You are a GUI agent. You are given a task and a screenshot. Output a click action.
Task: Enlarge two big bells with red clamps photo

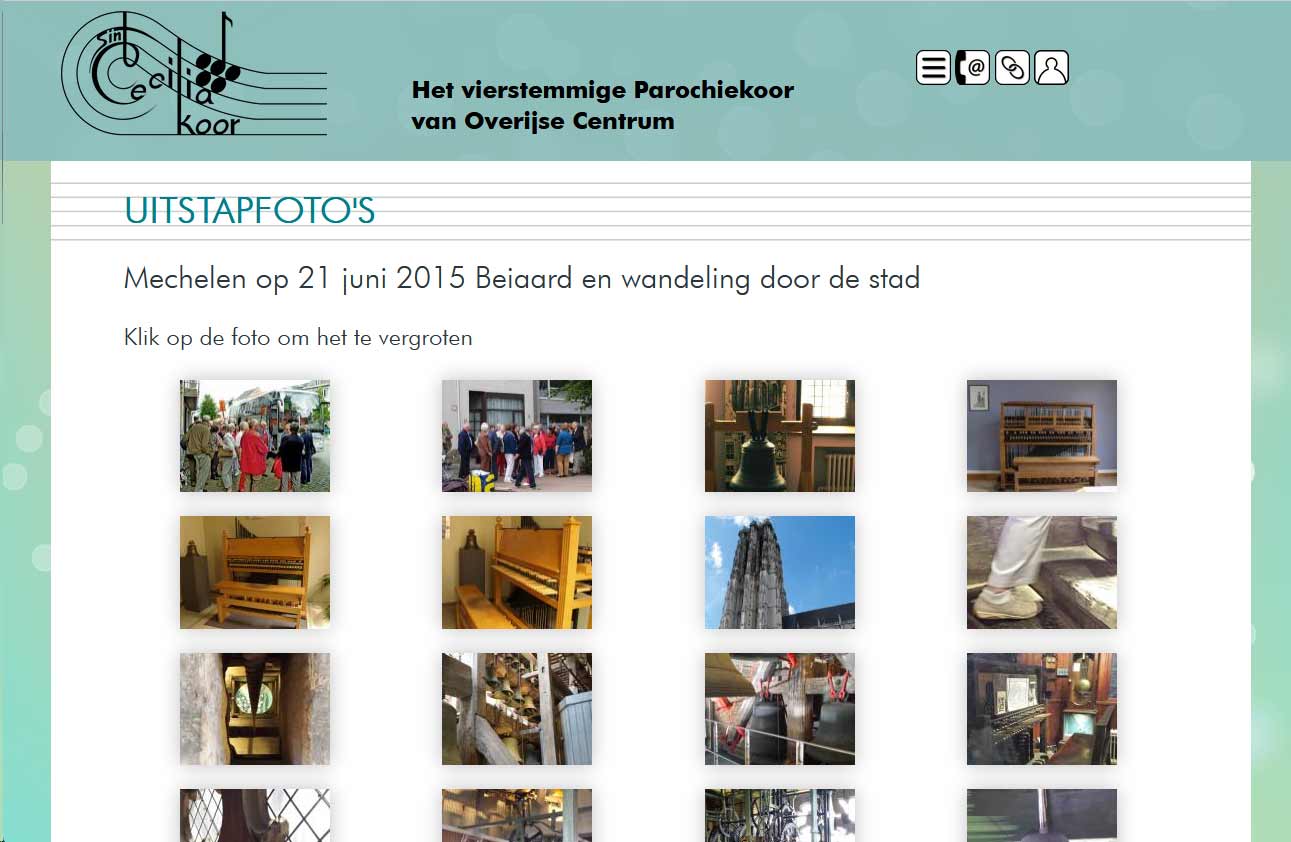point(780,709)
